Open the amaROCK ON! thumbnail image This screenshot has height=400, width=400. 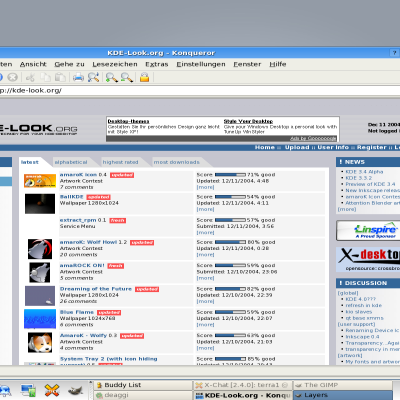[x=40, y=272]
